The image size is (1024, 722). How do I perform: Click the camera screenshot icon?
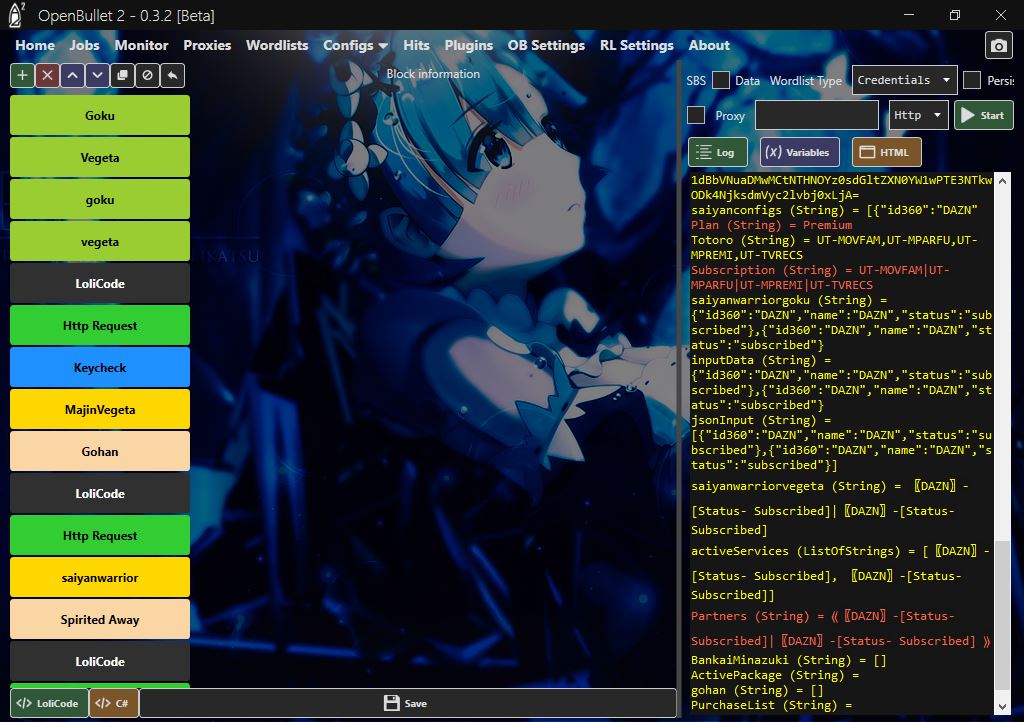(998, 46)
